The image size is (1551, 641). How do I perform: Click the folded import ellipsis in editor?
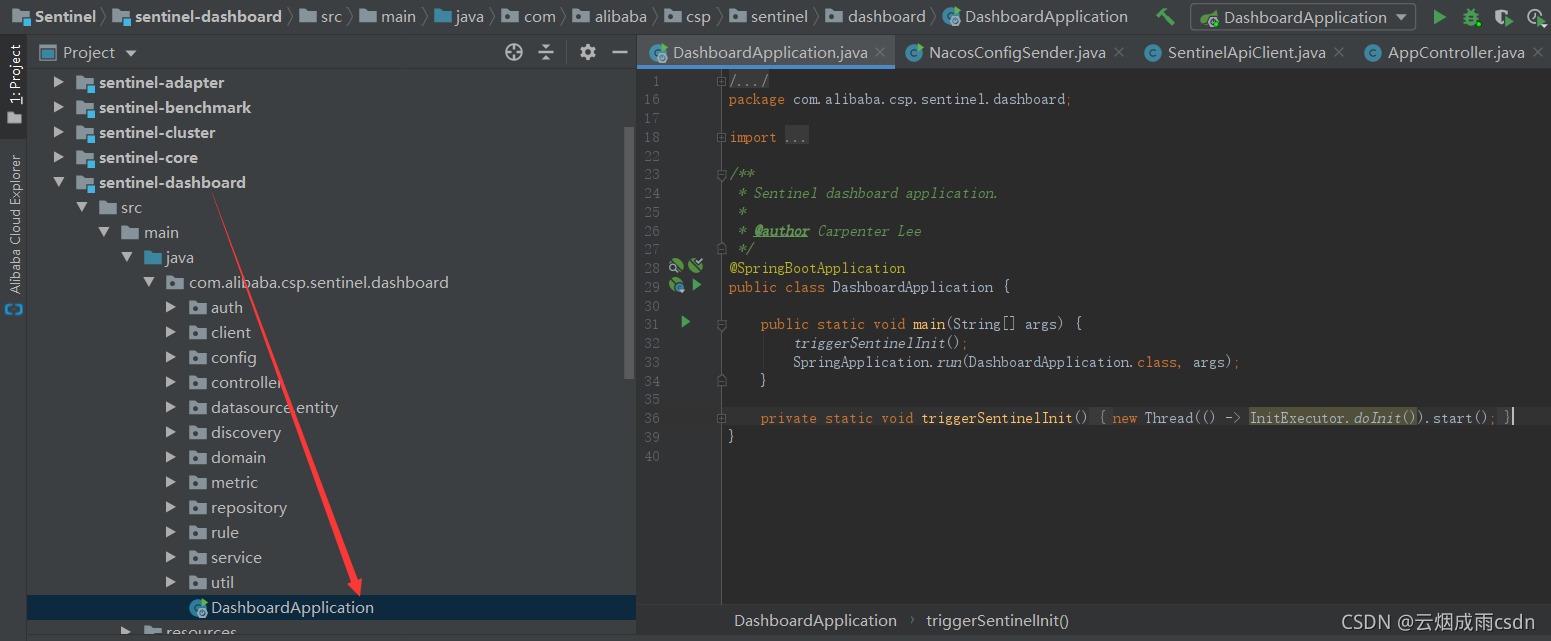pos(796,137)
